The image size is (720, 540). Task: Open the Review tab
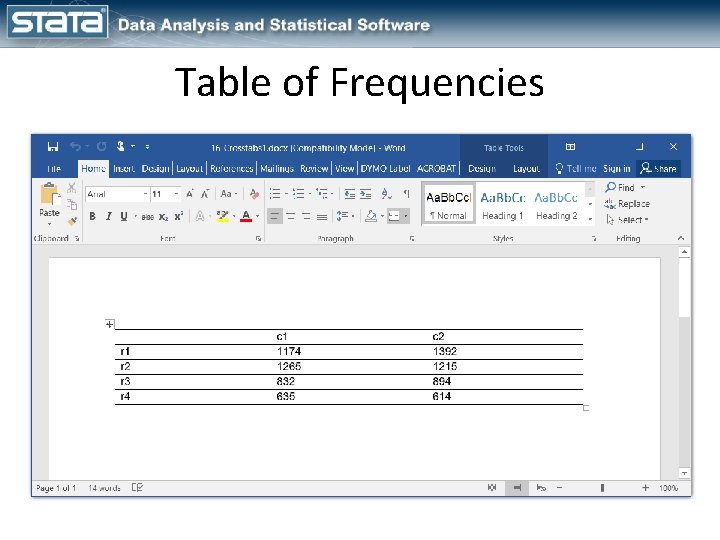coord(314,169)
